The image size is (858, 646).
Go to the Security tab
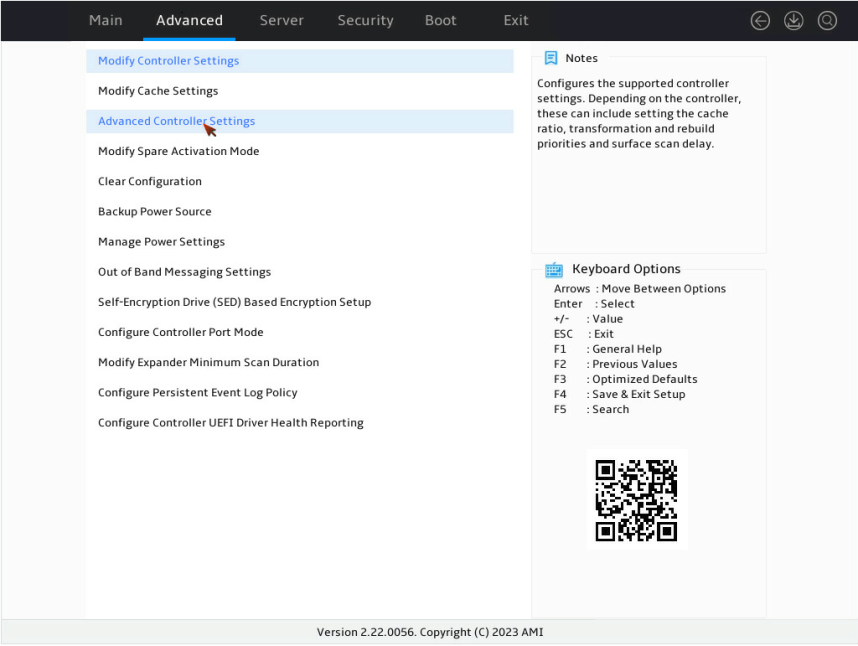coord(365,20)
